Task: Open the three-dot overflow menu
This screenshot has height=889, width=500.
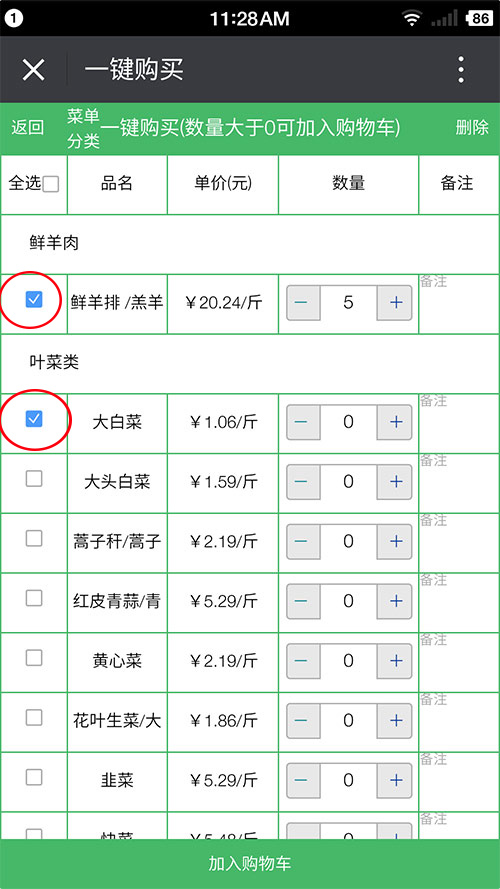Action: point(461,70)
